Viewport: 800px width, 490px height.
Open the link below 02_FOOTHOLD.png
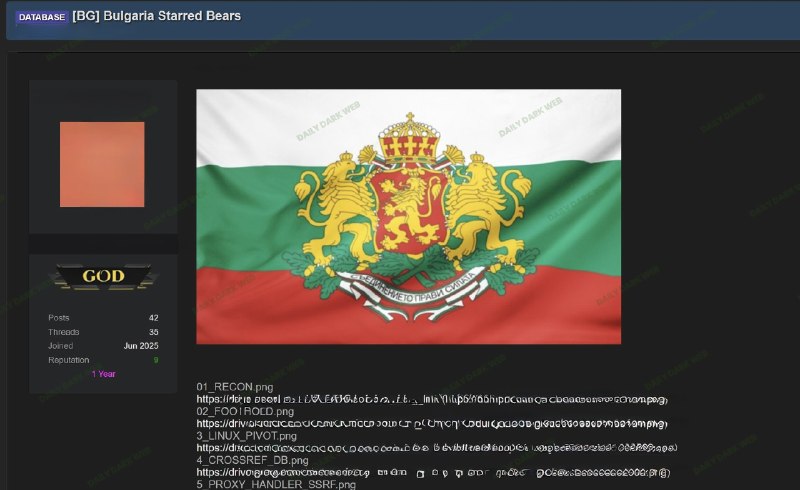[432, 424]
